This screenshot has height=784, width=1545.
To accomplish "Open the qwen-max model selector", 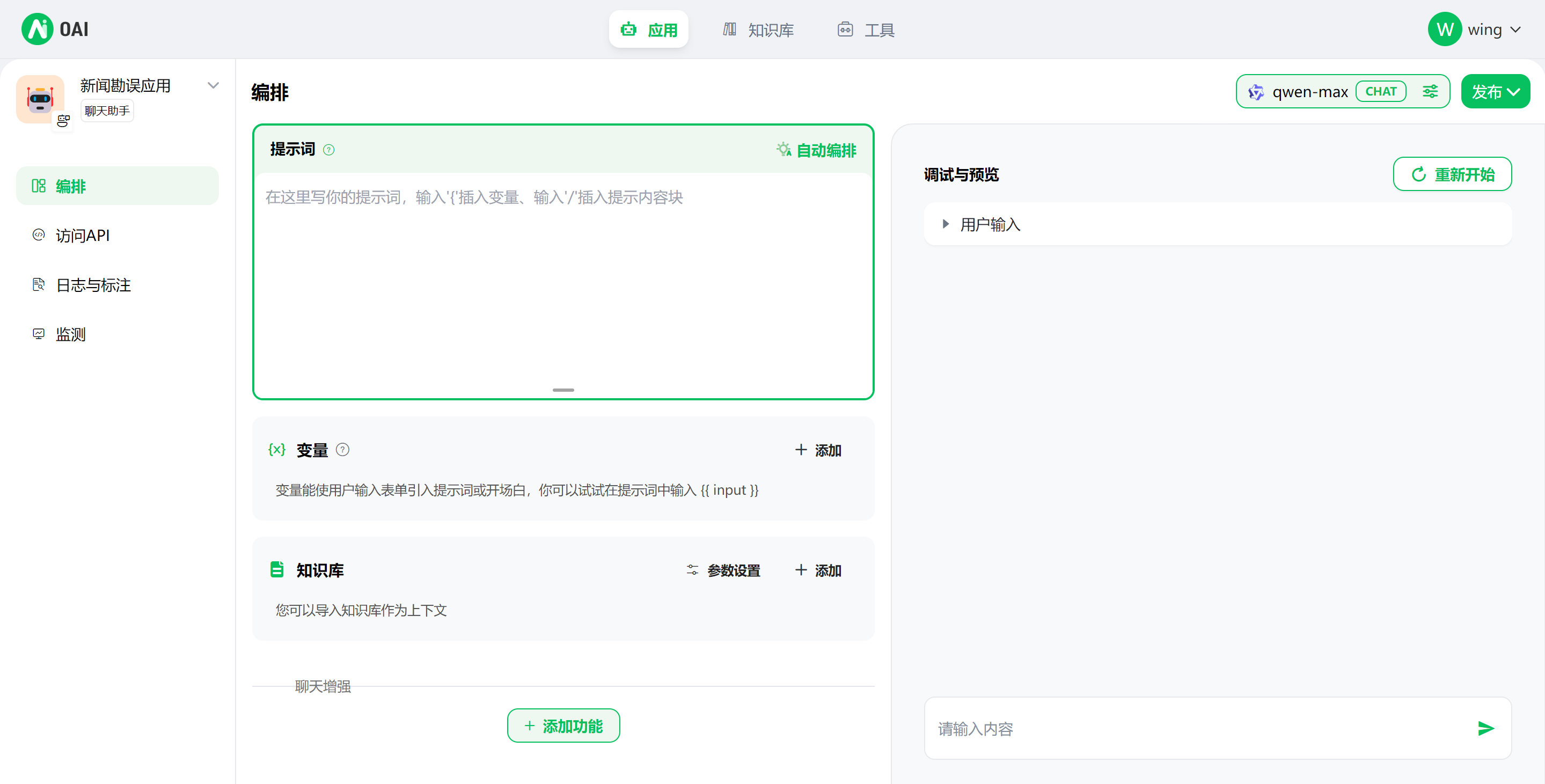I will [x=1342, y=91].
